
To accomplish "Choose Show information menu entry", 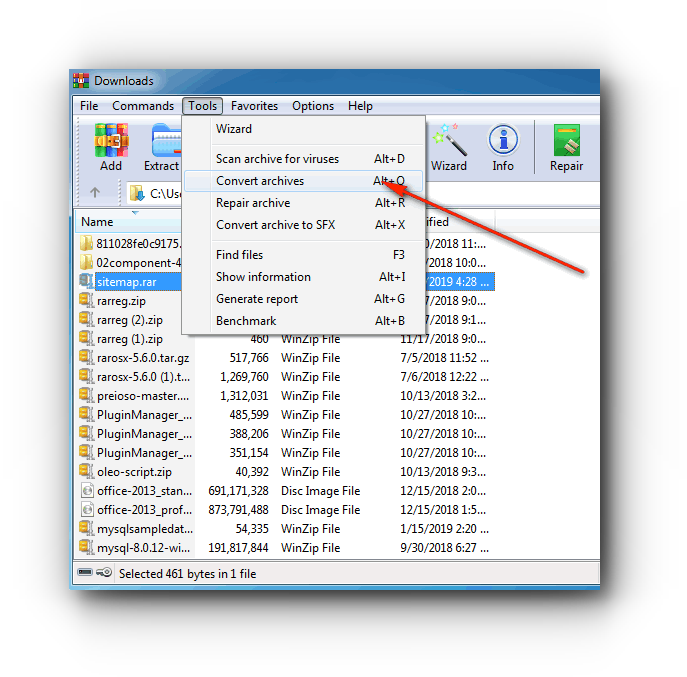I will [303, 277].
